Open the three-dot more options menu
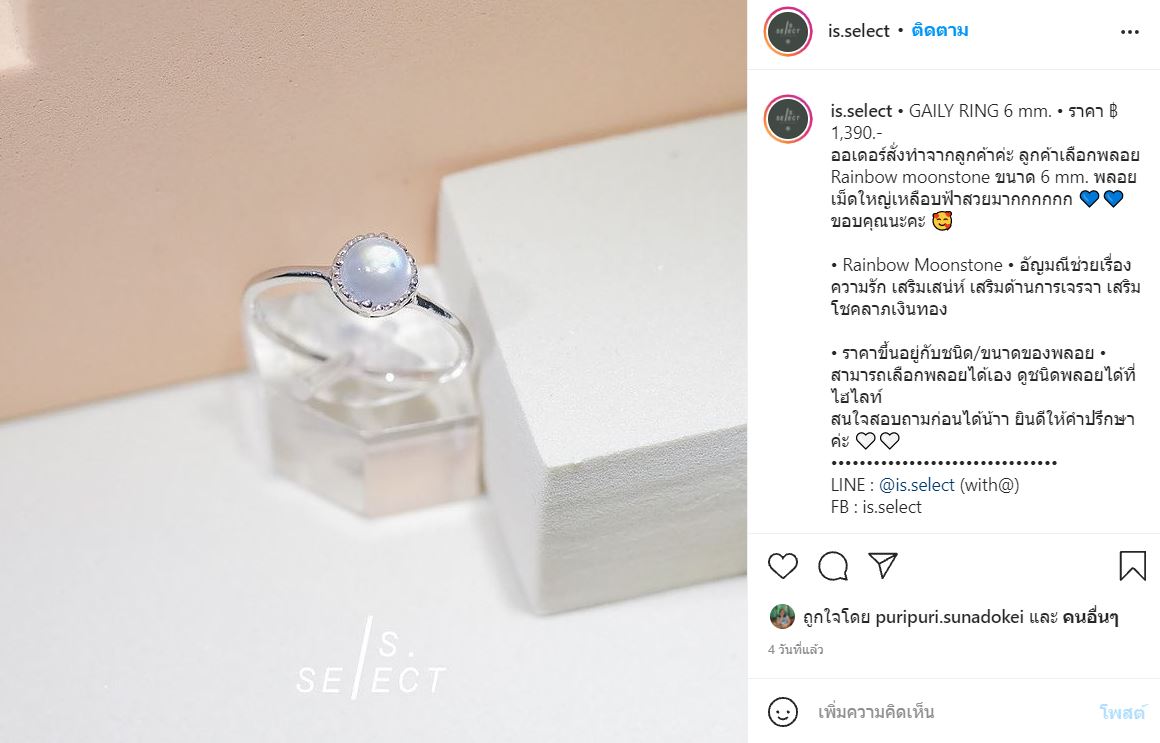The width and height of the screenshot is (1160, 743). [1130, 32]
